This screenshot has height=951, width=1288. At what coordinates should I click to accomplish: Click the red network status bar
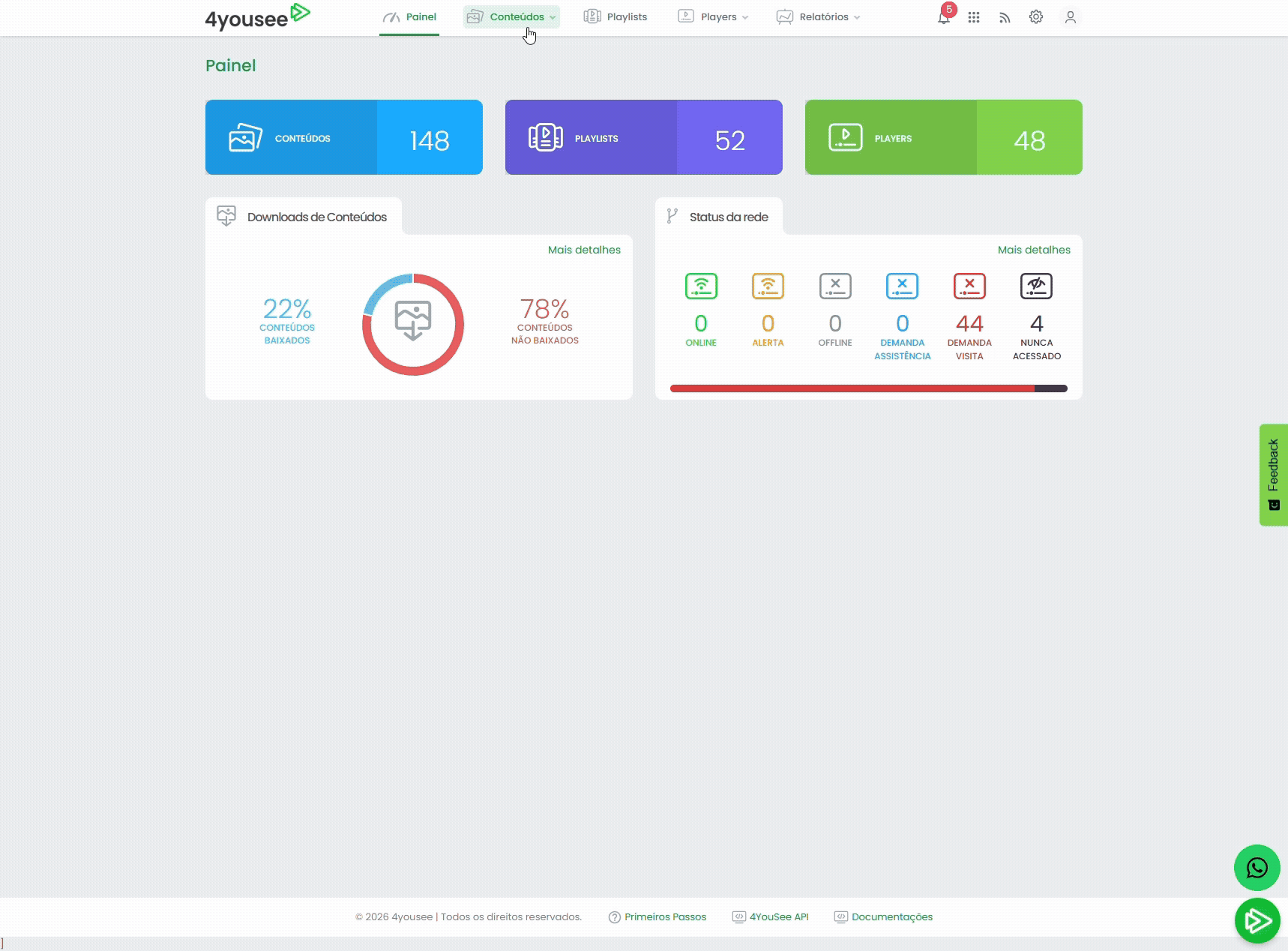coord(852,388)
